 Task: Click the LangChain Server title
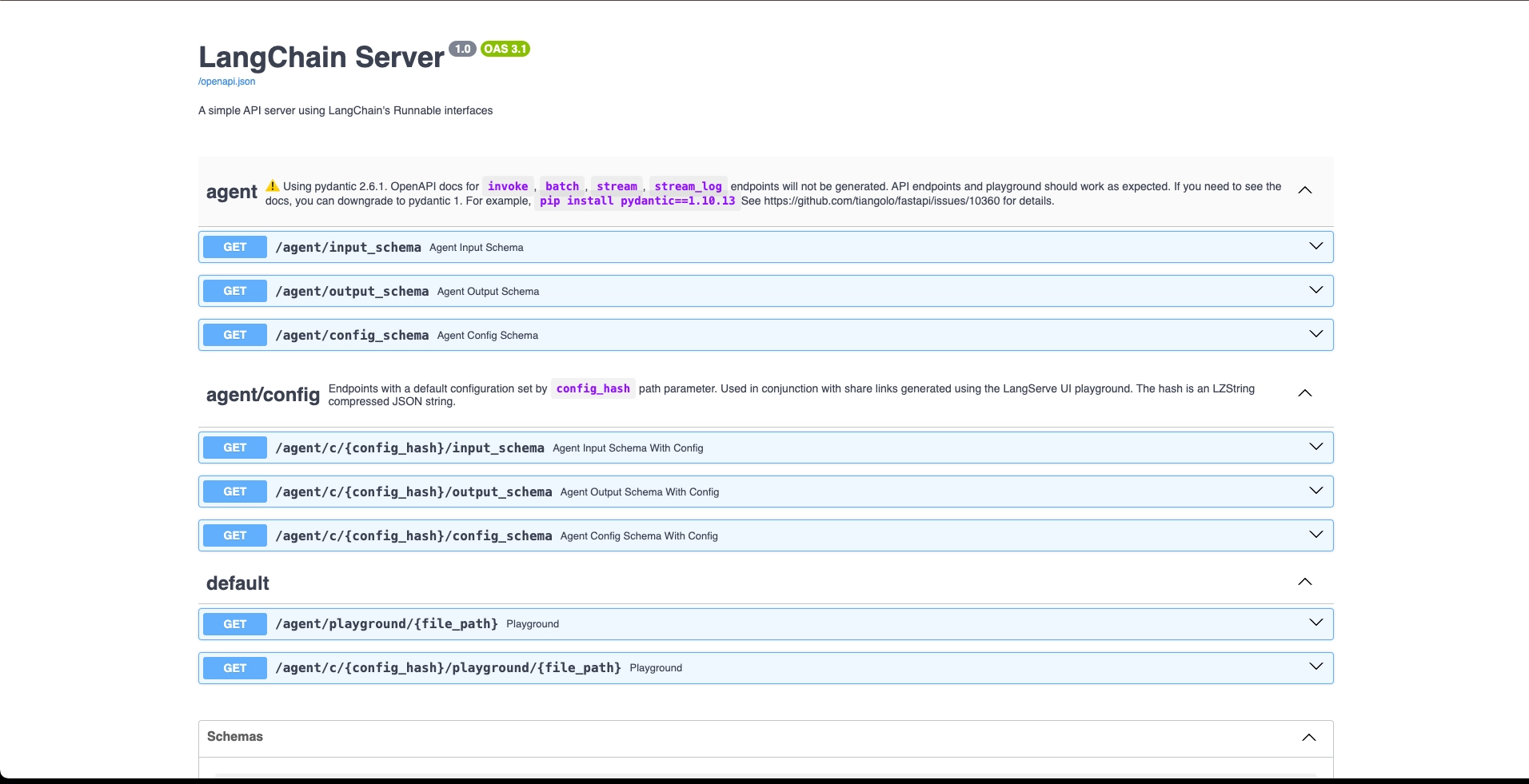point(321,57)
